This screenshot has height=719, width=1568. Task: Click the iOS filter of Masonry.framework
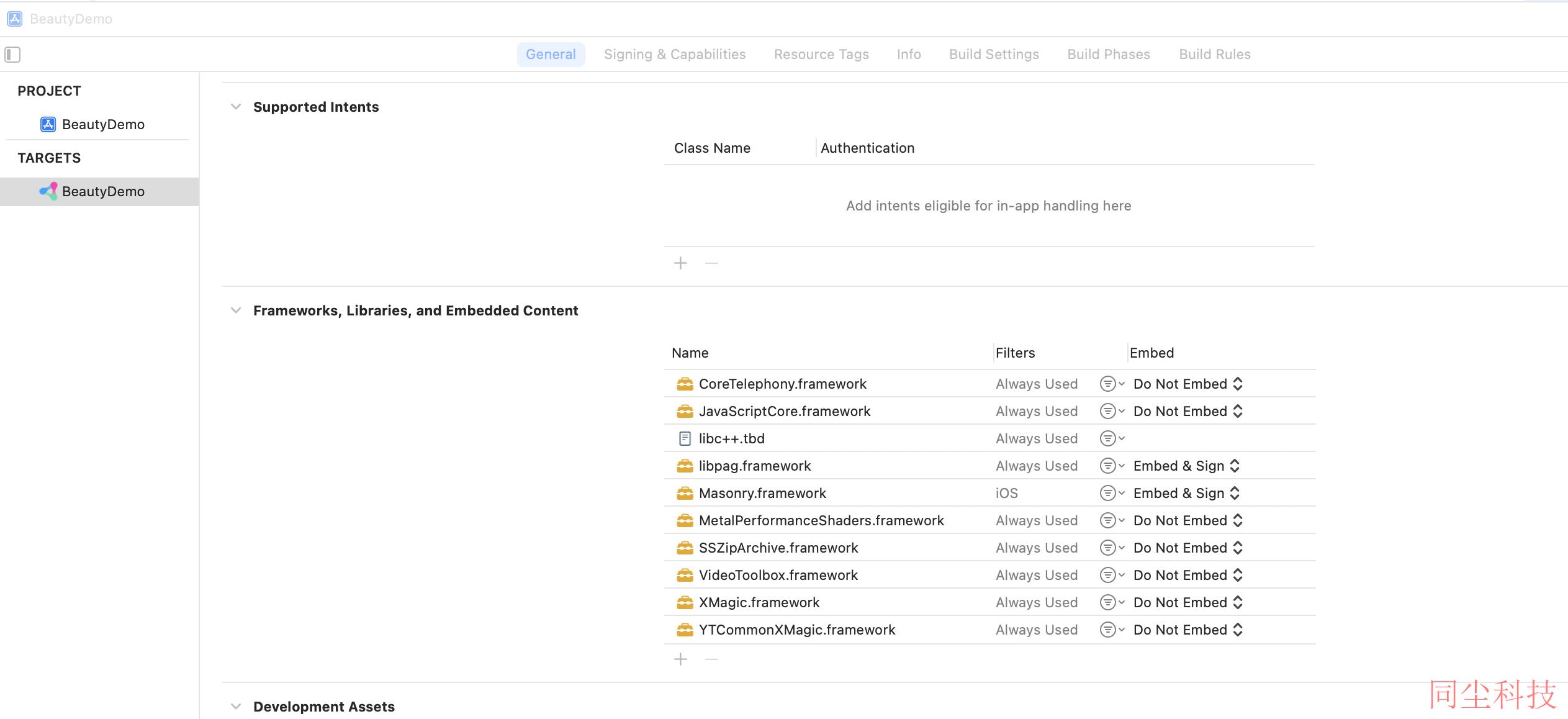(x=1007, y=493)
